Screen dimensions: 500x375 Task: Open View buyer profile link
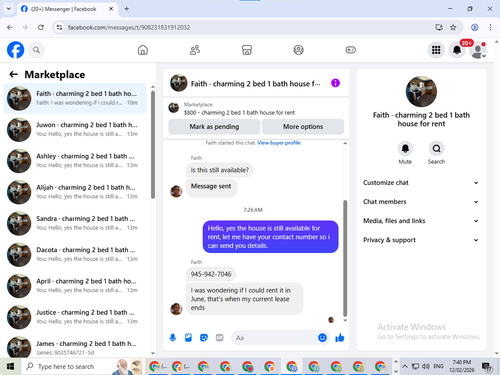279,143
